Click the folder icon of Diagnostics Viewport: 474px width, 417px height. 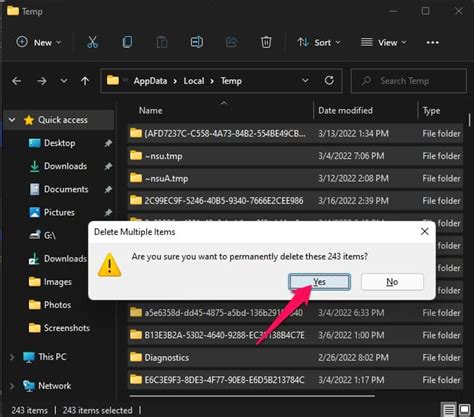[136, 357]
